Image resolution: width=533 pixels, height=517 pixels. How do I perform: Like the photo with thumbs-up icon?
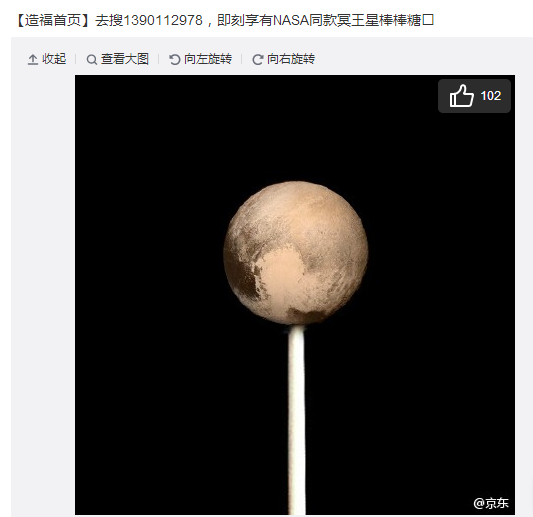point(461,96)
